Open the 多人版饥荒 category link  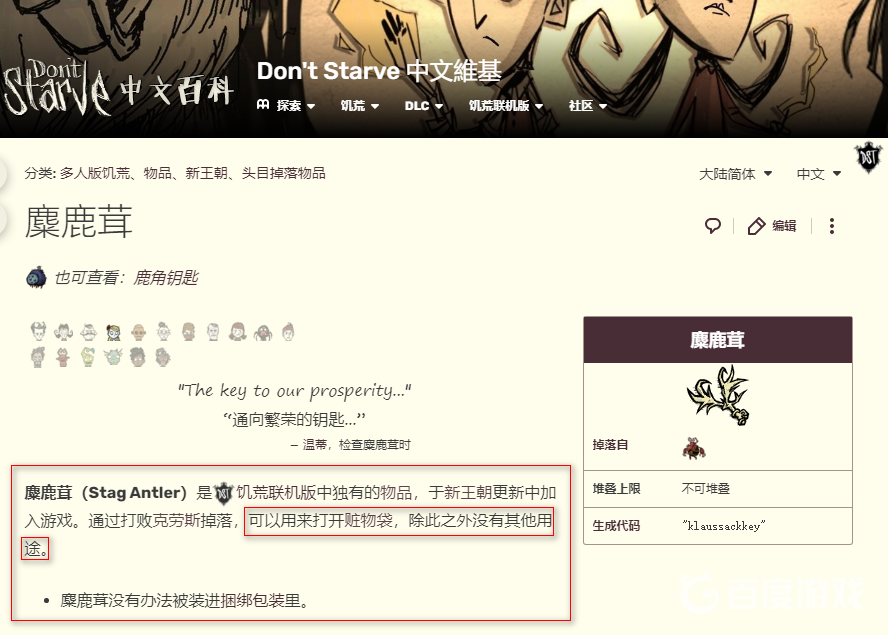(95, 173)
